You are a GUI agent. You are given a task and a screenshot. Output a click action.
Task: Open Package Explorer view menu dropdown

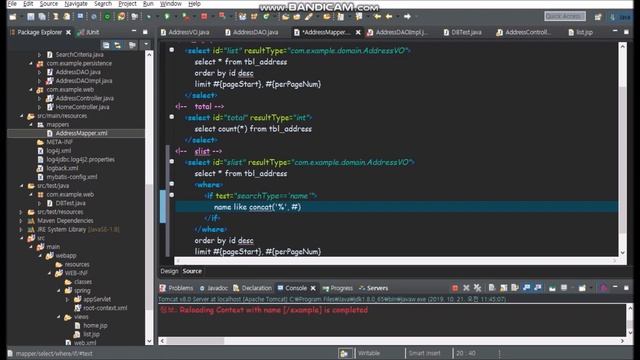point(146,45)
